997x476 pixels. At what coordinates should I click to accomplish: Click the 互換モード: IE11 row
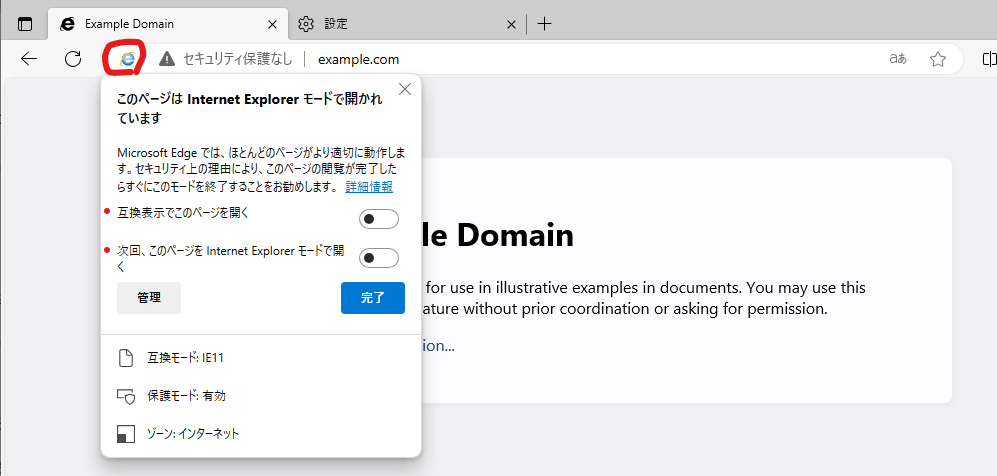[x=261, y=358]
